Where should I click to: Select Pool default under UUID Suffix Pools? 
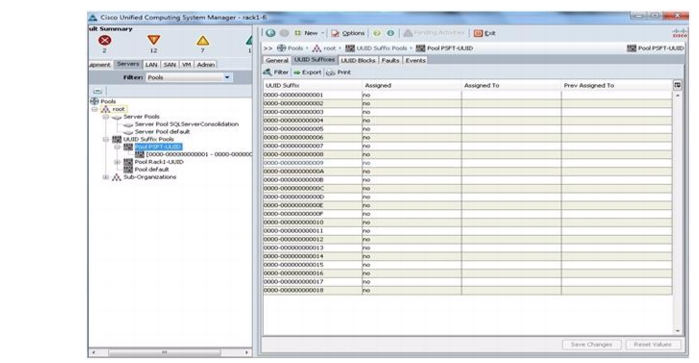click(x=152, y=169)
